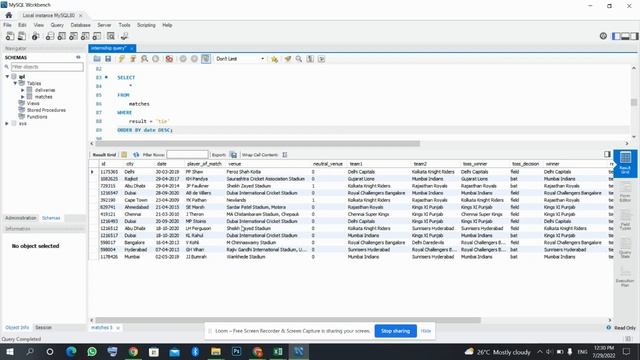This screenshot has width=640, height=360.
Task: Toggle the word wrap icon in the editor toolbar
Action: 322,59
